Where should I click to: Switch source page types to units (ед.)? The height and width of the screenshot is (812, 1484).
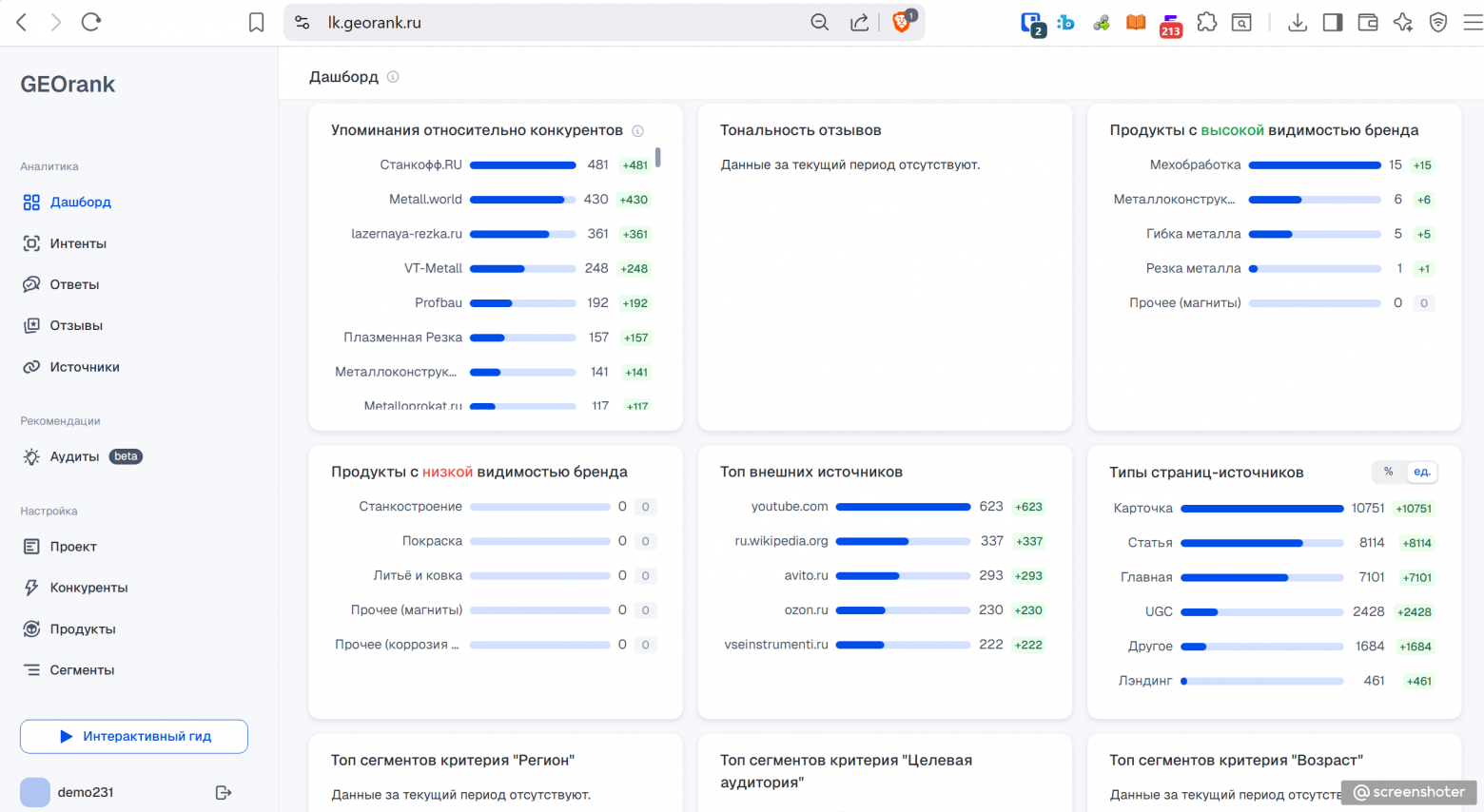pos(1421,472)
